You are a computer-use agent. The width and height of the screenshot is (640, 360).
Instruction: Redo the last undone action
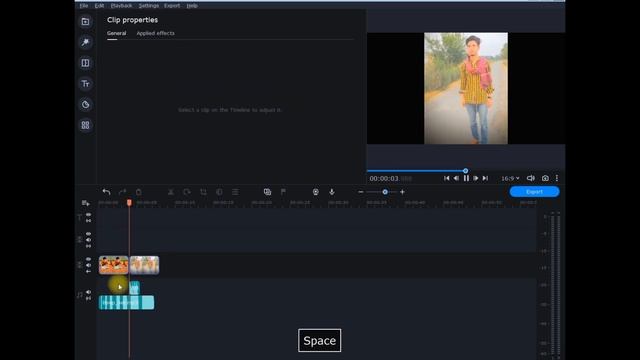pos(122,192)
